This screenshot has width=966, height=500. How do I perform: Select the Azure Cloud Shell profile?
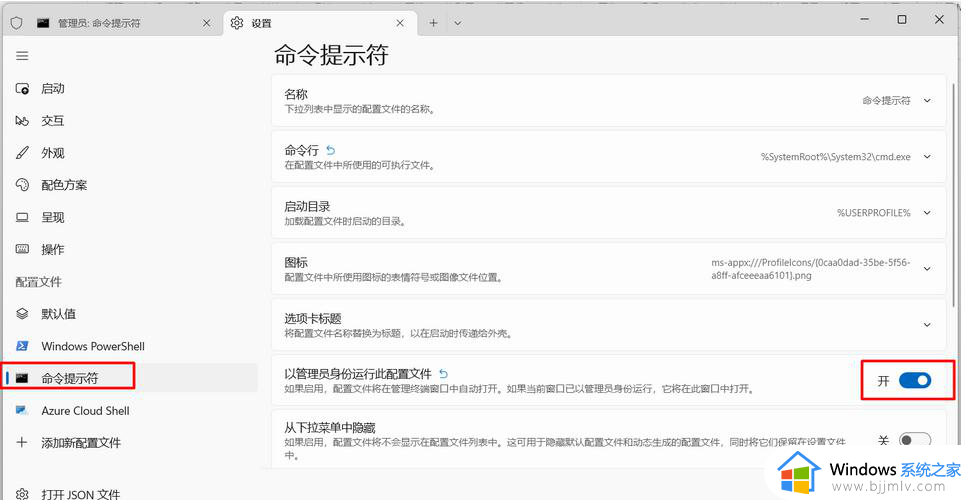tap(131, 410)
